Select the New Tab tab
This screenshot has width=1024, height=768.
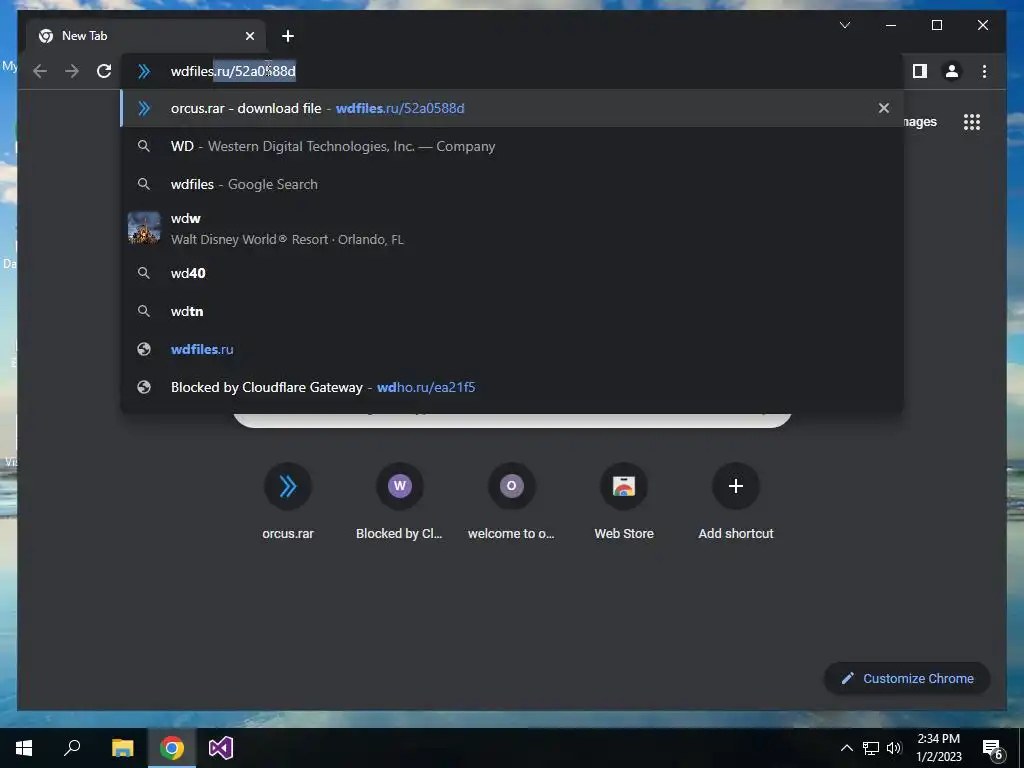click(x=146, y=36)
